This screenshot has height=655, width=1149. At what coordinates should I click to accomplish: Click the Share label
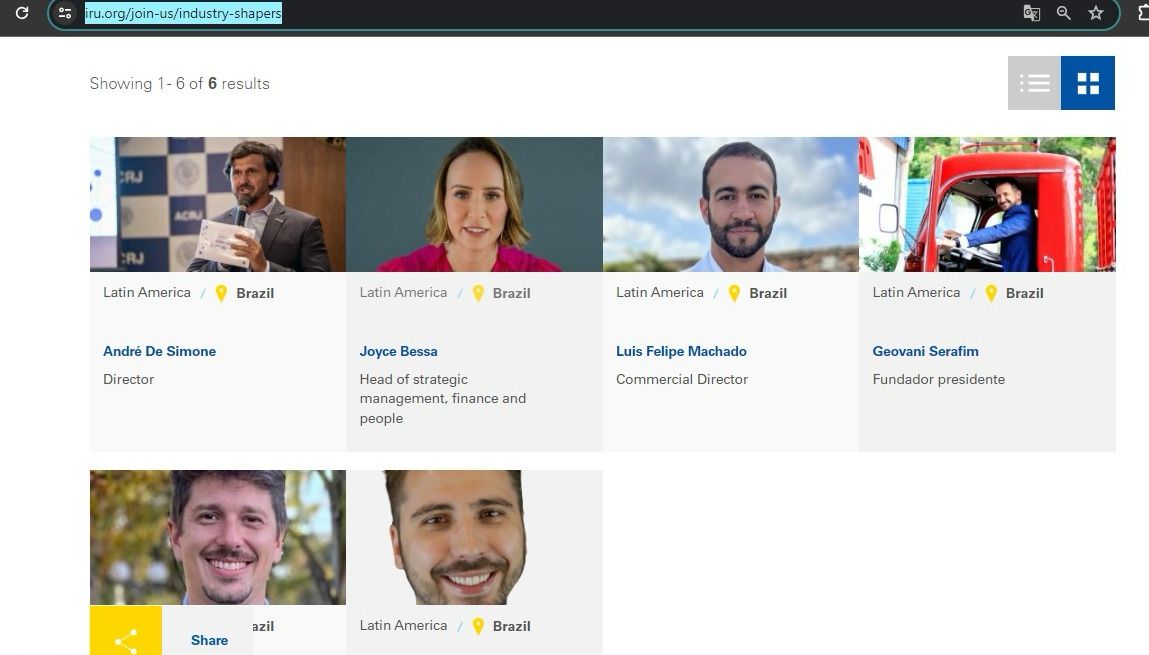tap(209, 640)
